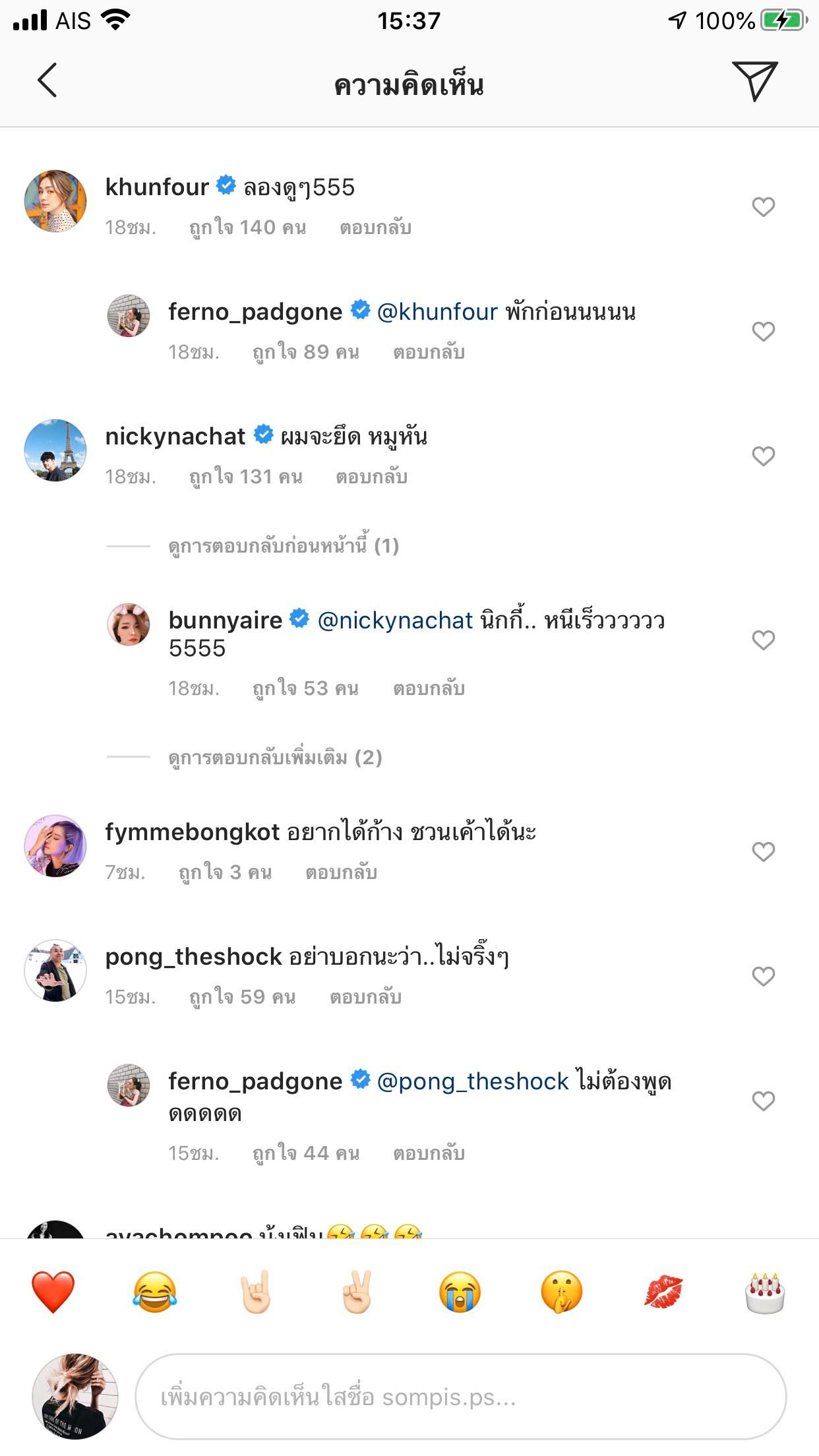The image size is (819, 1456).
Task: Reply to khunfour's comment
Action: click(x=375, y=228)
